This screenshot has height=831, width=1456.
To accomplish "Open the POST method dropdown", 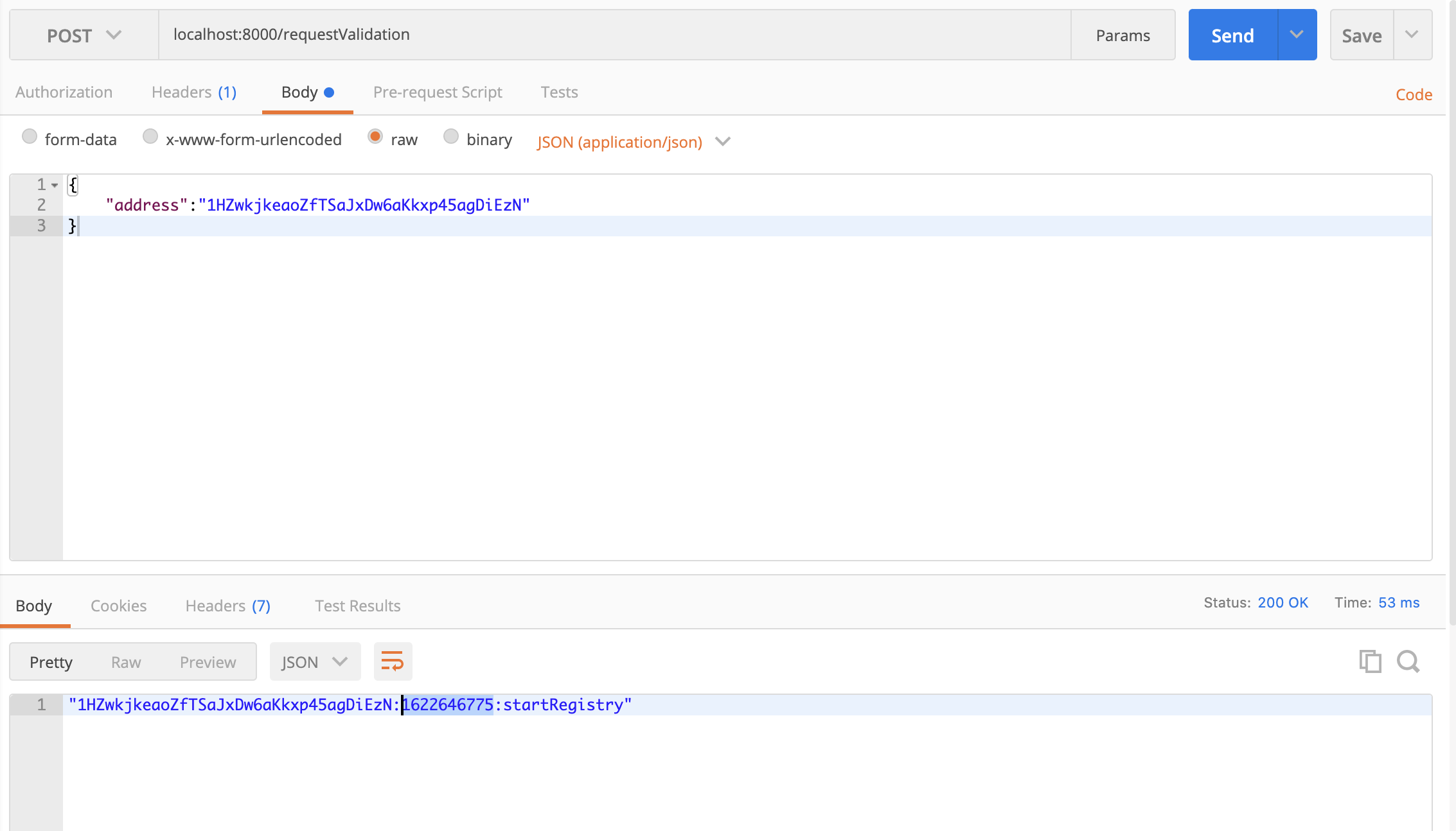I will [84, 35].
